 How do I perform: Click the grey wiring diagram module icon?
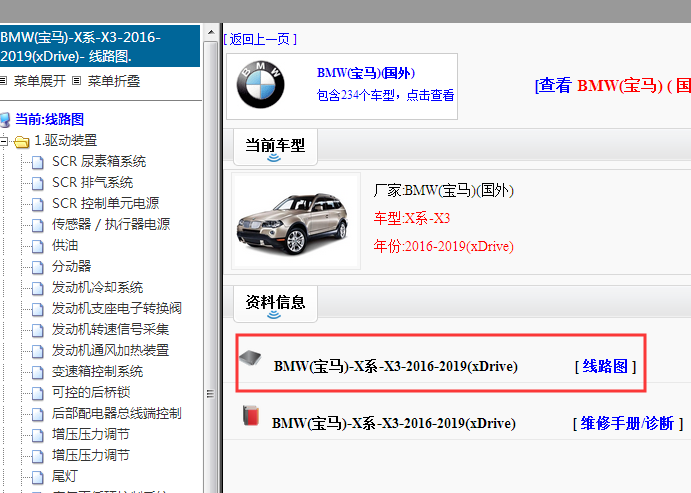250,358
